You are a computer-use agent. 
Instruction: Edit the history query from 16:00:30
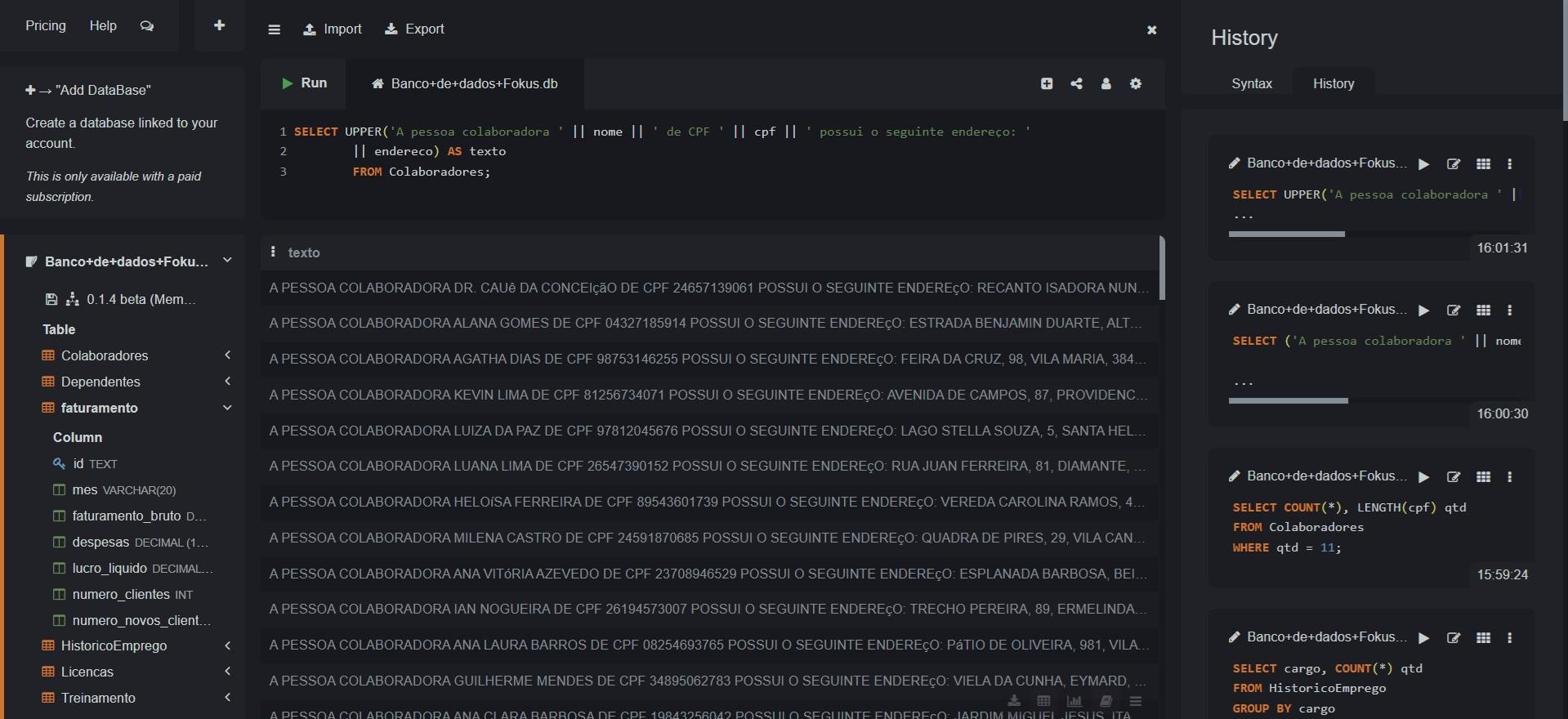point(1454,310)
